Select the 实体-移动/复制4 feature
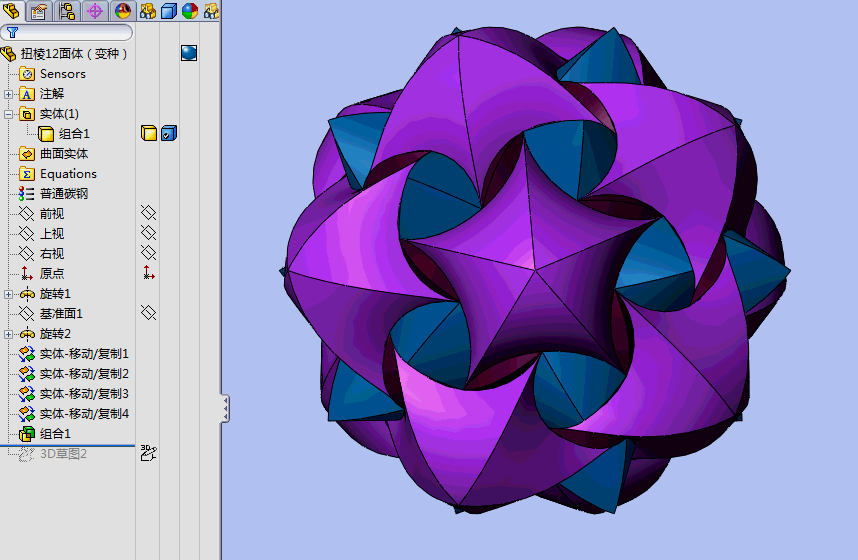Screen dimensions: 858x560 tap(84, 414)
